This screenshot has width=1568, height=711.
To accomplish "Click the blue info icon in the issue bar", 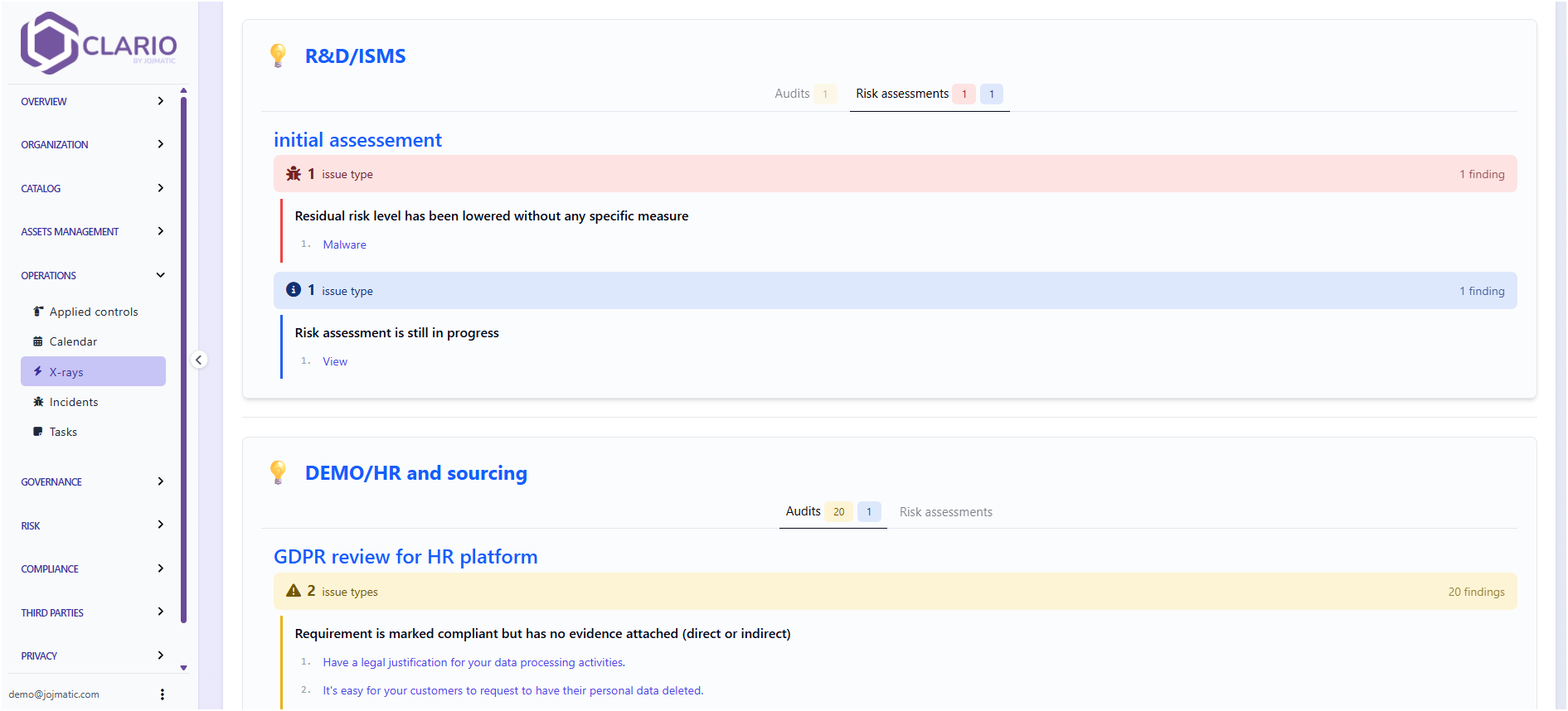I will coord(294,290).
